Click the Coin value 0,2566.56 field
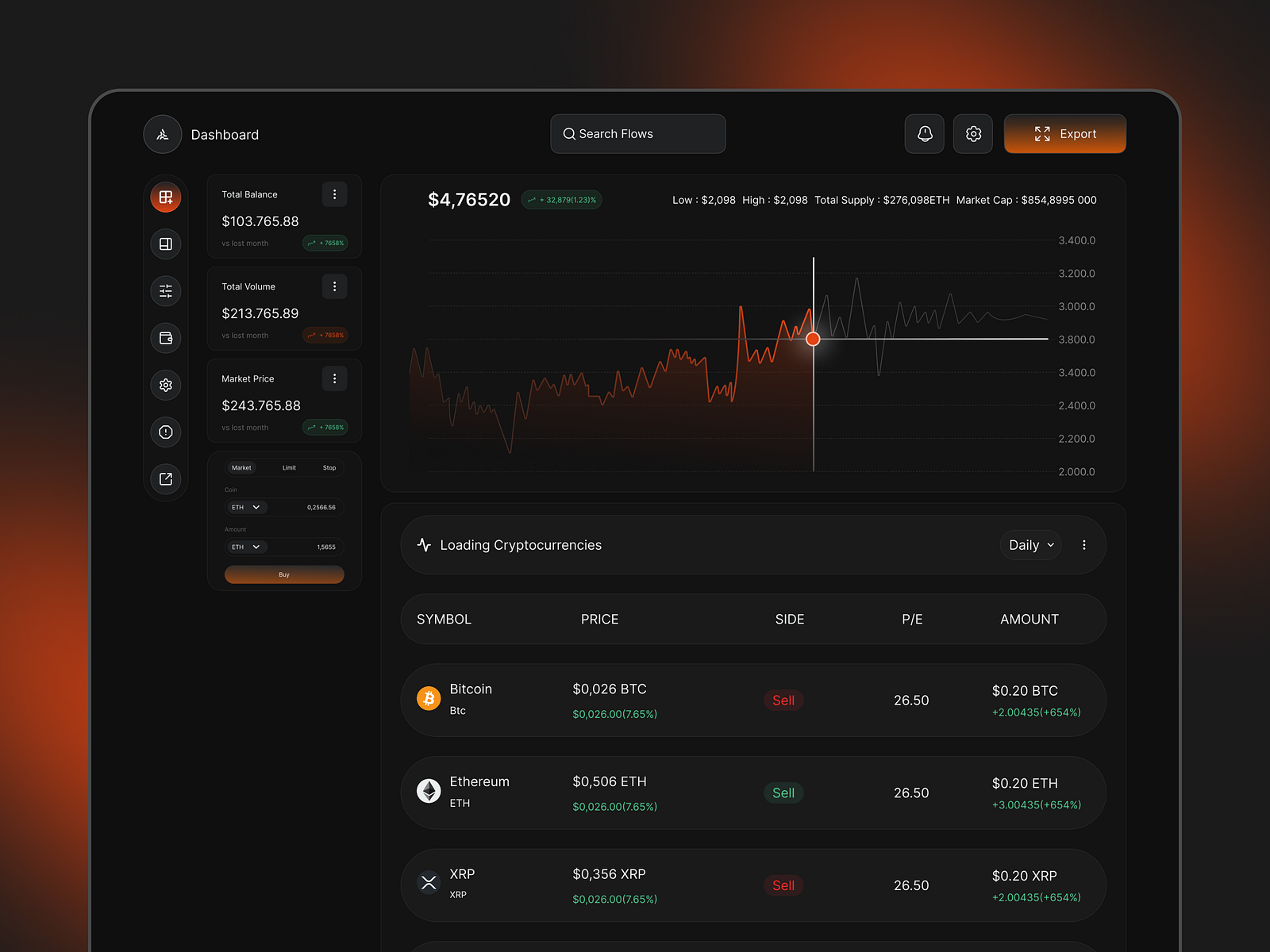The height and width of the screenshot is (952, 1270). [x=321, y=507]
